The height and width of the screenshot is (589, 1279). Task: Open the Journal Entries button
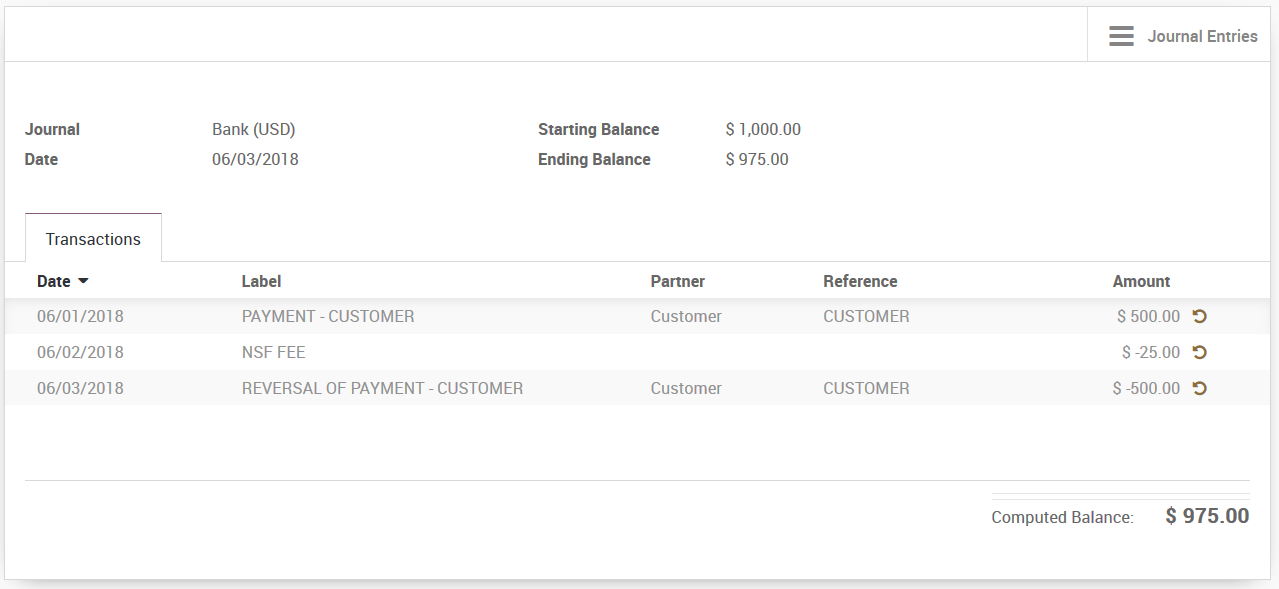[x=1201, y=36]
